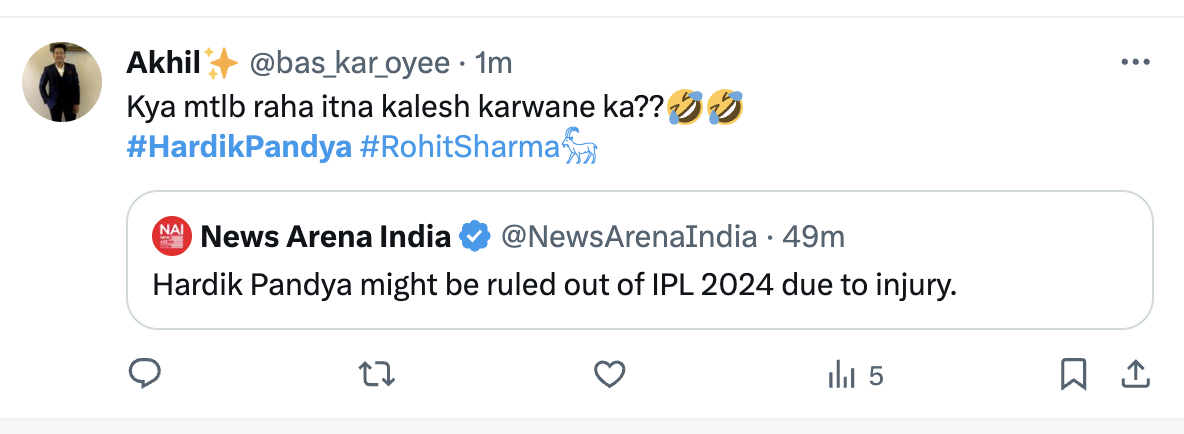Click the @bas_kar_oyee handle

(x=348, y=63)
